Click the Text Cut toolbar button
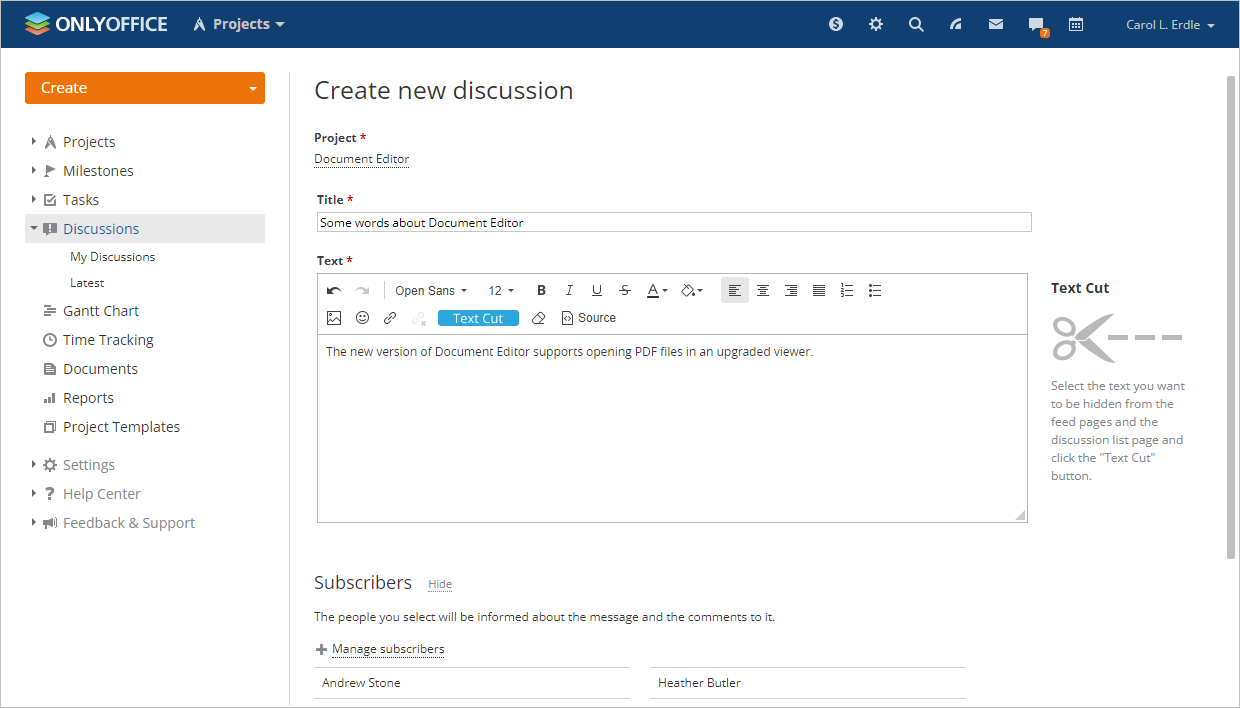1240x708 pixels. tap(478, 318)
